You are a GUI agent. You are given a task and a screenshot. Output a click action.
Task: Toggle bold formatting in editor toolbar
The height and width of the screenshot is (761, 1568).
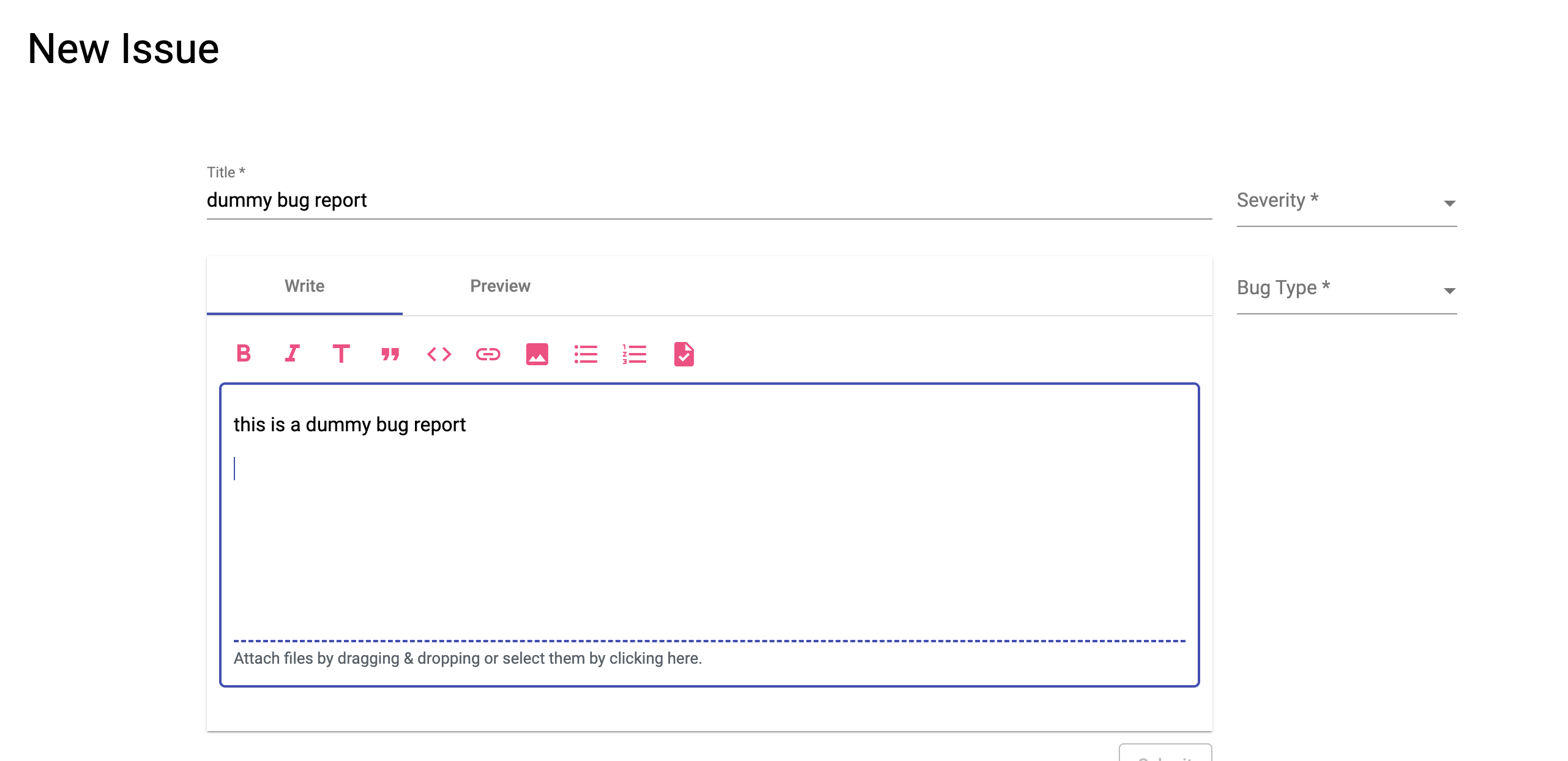244,354
